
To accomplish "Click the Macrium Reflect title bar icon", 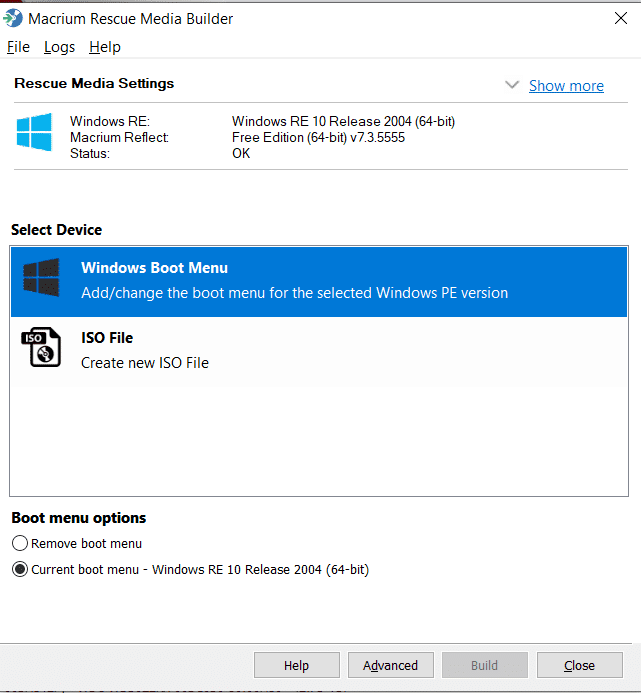I will pos(13,19).
